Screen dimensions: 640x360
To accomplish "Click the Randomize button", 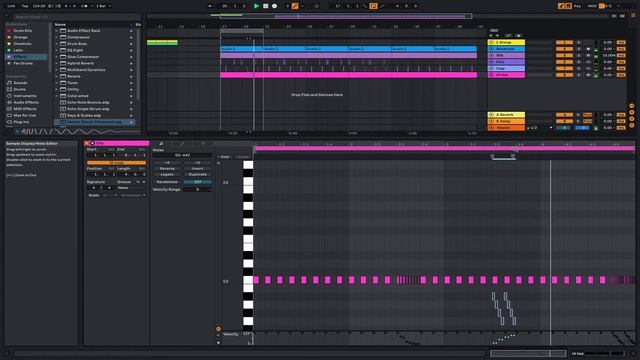I will 167,182.
